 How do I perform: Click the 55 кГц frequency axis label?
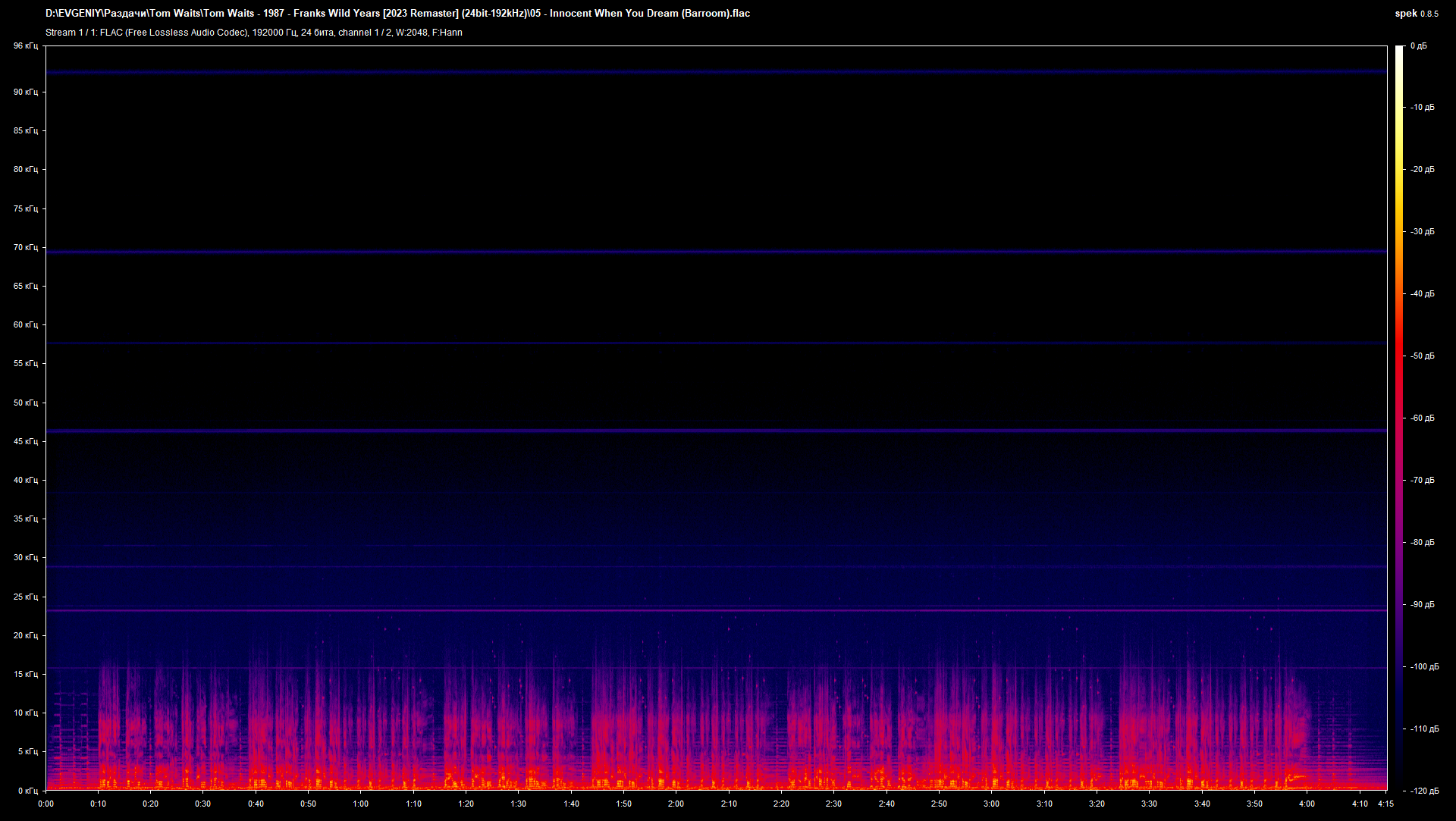coord(25,363)
